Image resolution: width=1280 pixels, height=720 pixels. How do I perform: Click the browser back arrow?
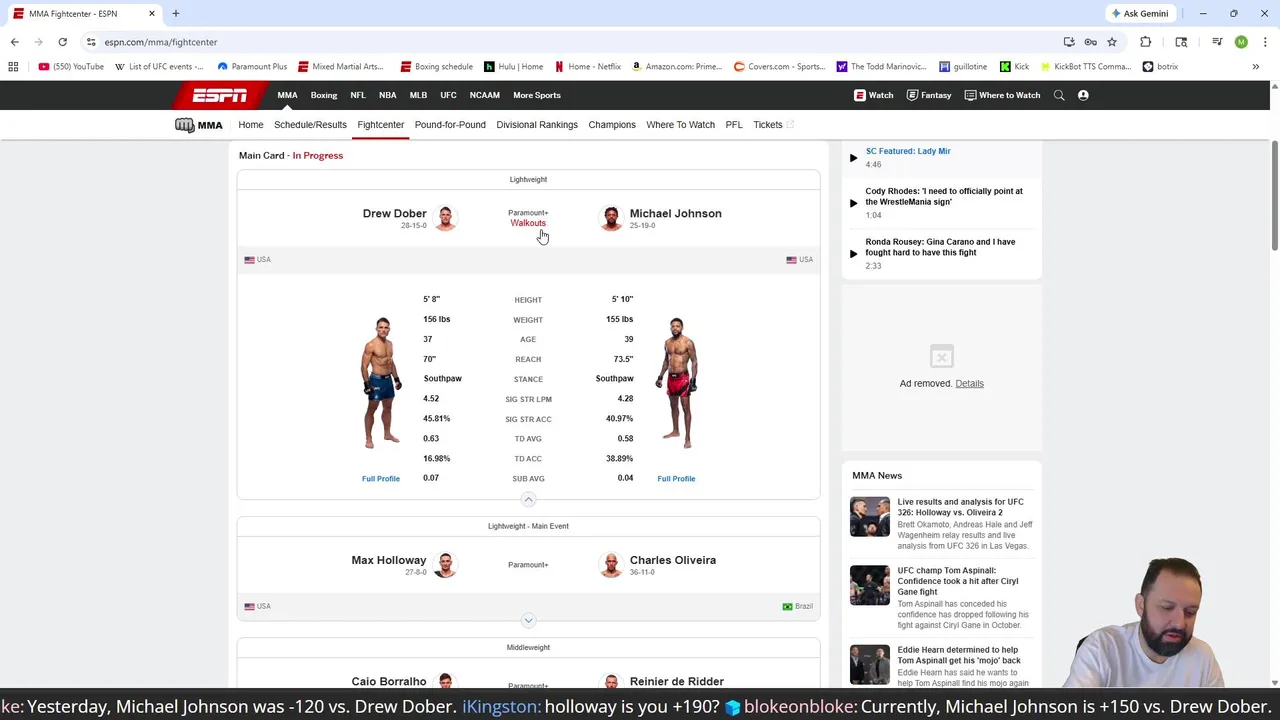(x=14, y=42)
